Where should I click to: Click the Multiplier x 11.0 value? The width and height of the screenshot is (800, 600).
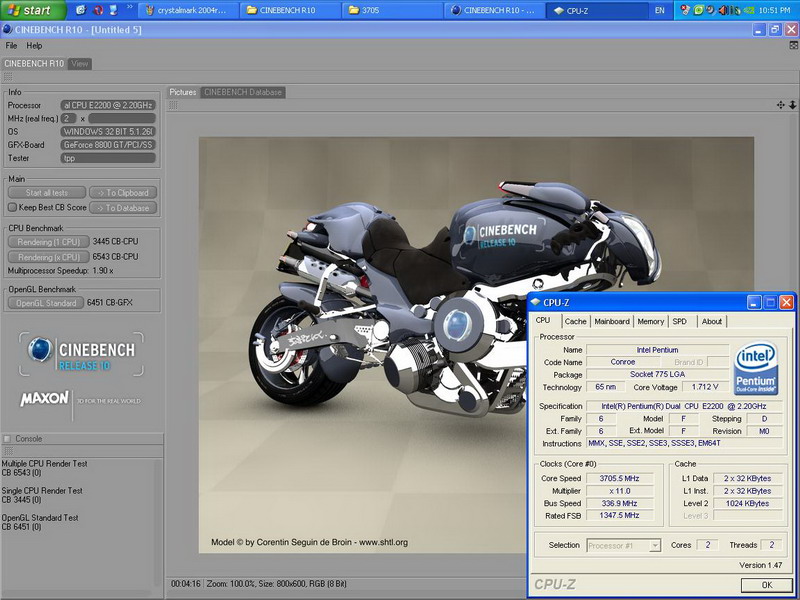click(619, 491)
